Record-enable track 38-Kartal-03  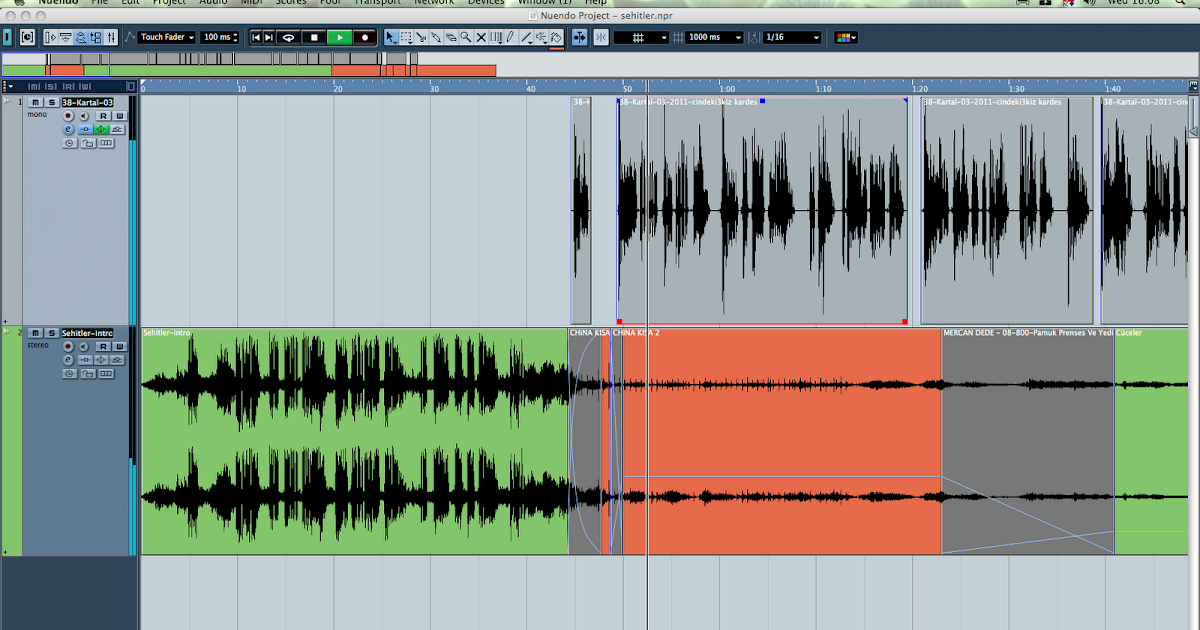coord(68,116)
